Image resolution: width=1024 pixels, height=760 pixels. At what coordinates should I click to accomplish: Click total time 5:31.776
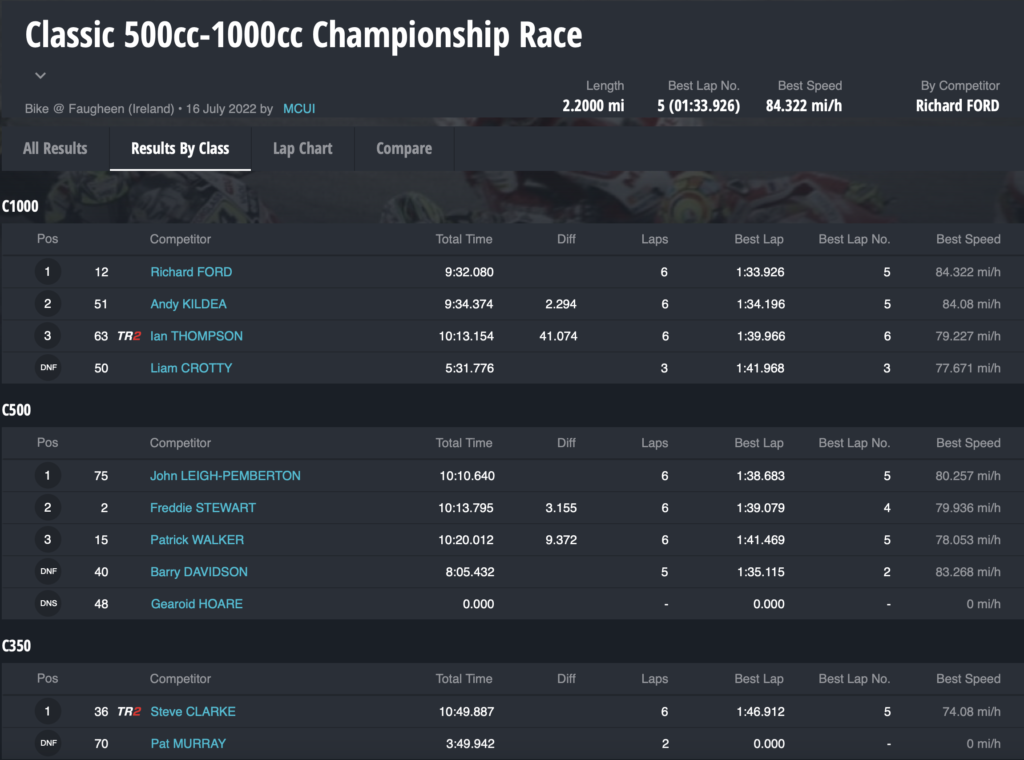pos(470,368)
